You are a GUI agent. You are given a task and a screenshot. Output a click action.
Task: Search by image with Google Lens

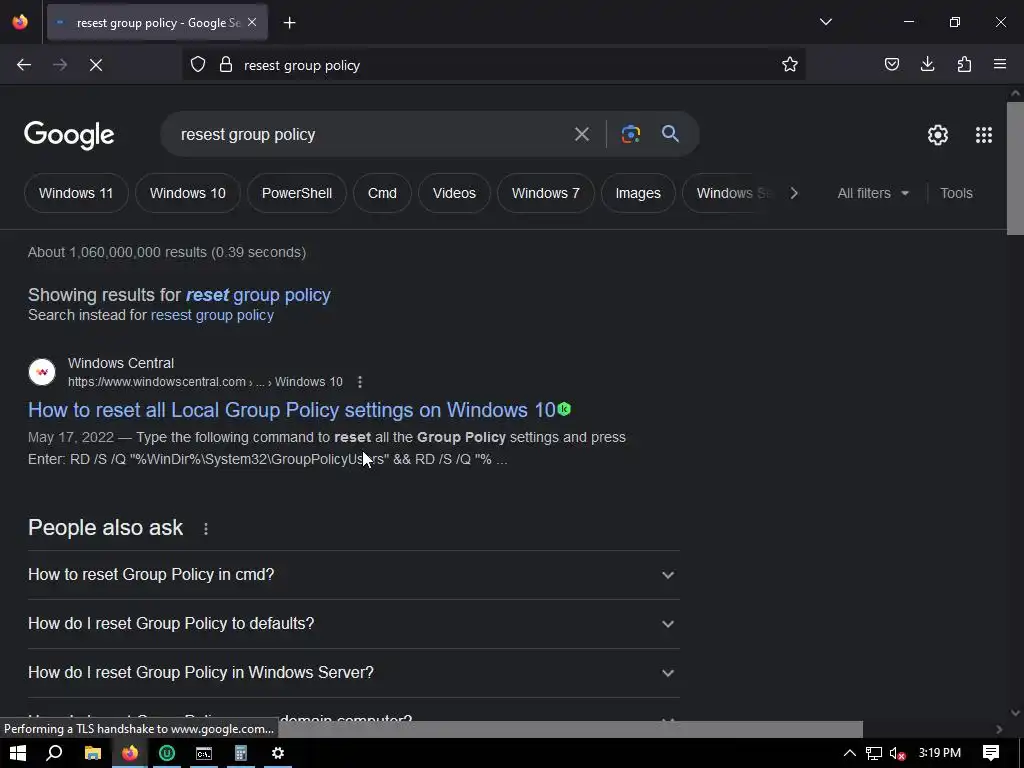pyautogui.click(x=630, y=134)
